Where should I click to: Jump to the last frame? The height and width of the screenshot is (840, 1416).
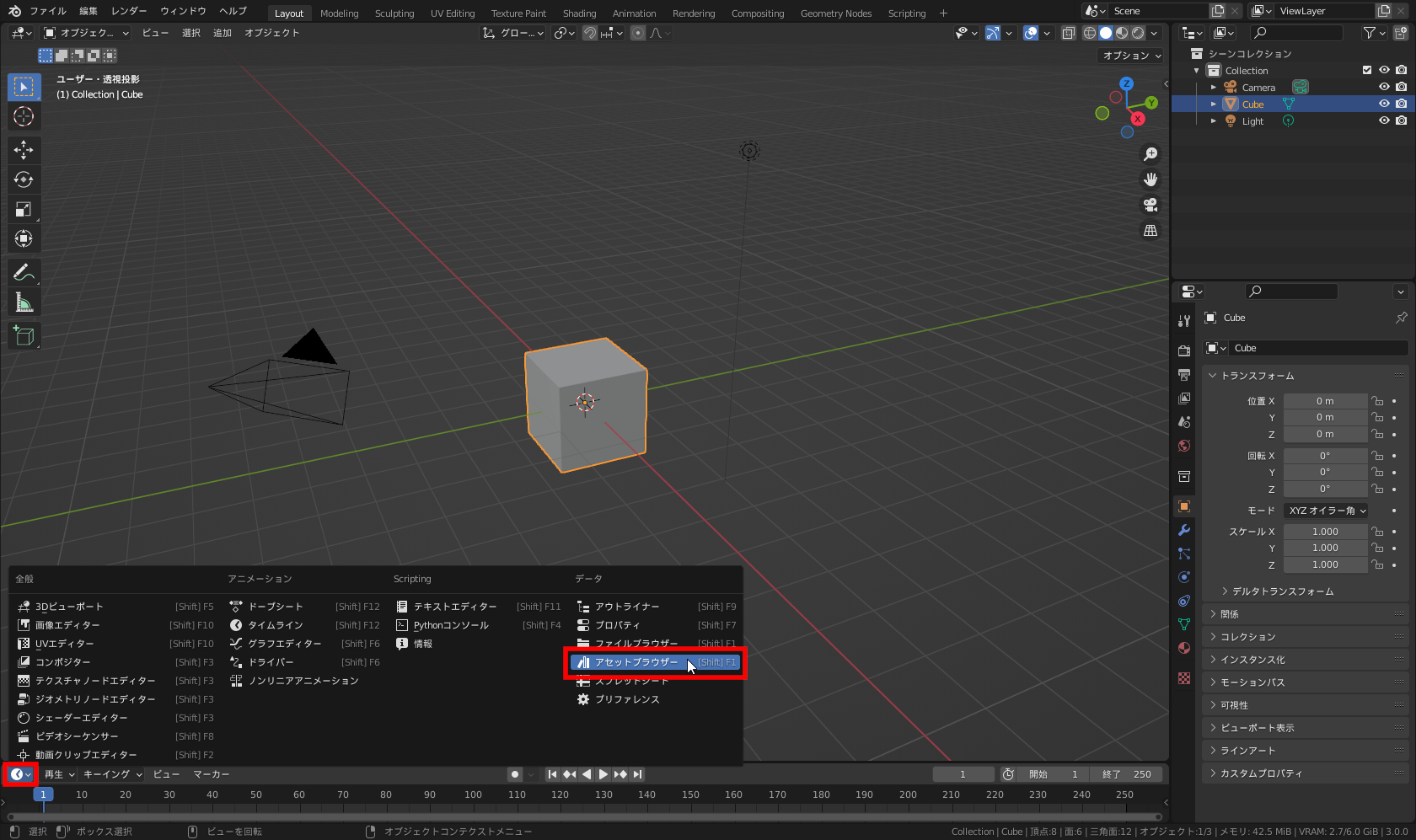(638, 774)
